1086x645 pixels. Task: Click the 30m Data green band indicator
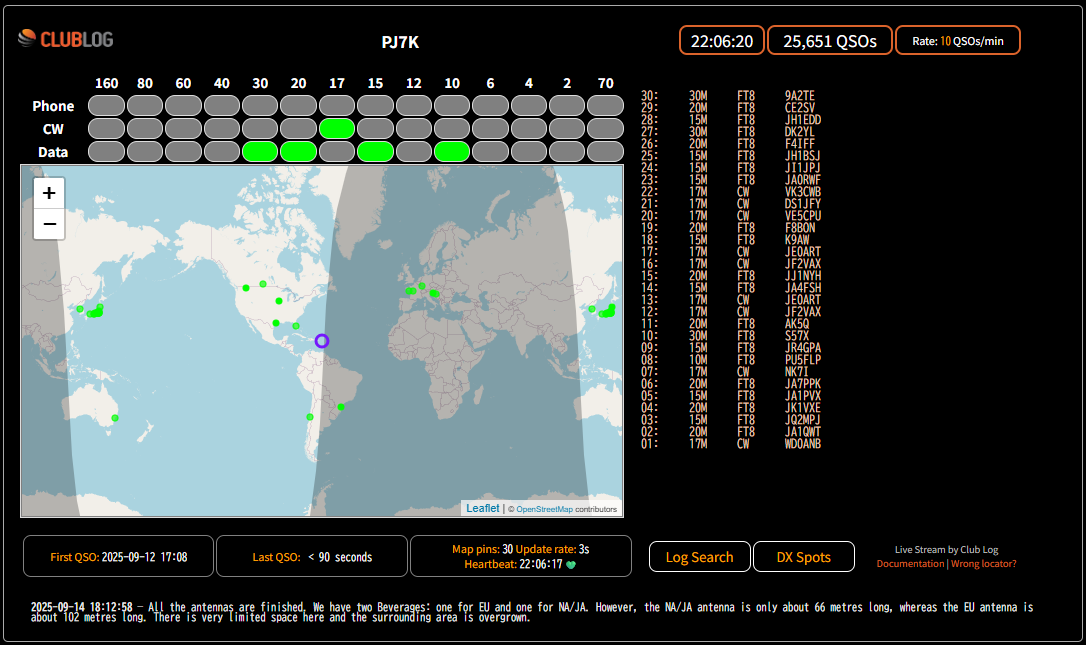[260, 151]
